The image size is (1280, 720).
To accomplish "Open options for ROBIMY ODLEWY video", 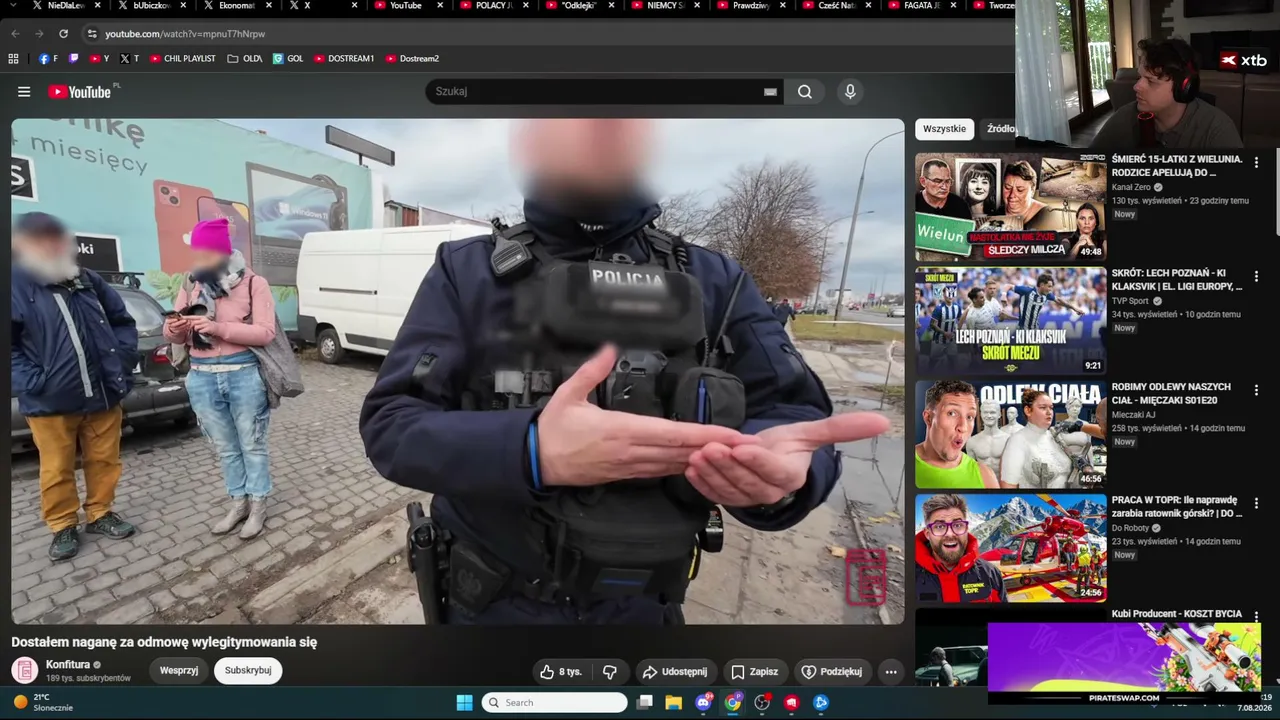I will [1256, 390].
